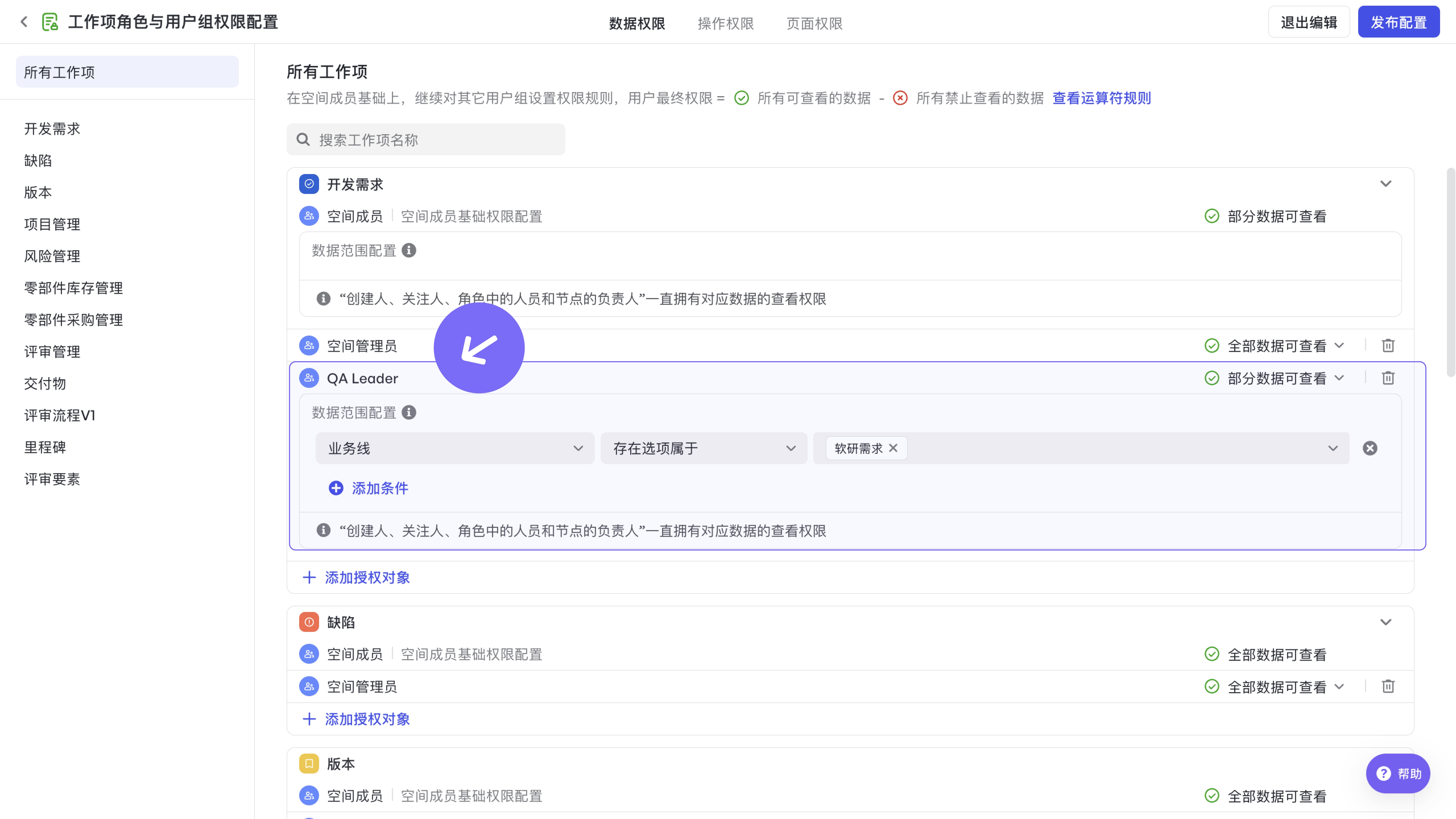Select 评审流程V1 in sidebar
The width and height of the screenshot is (1456, 819).
point(59,415)
